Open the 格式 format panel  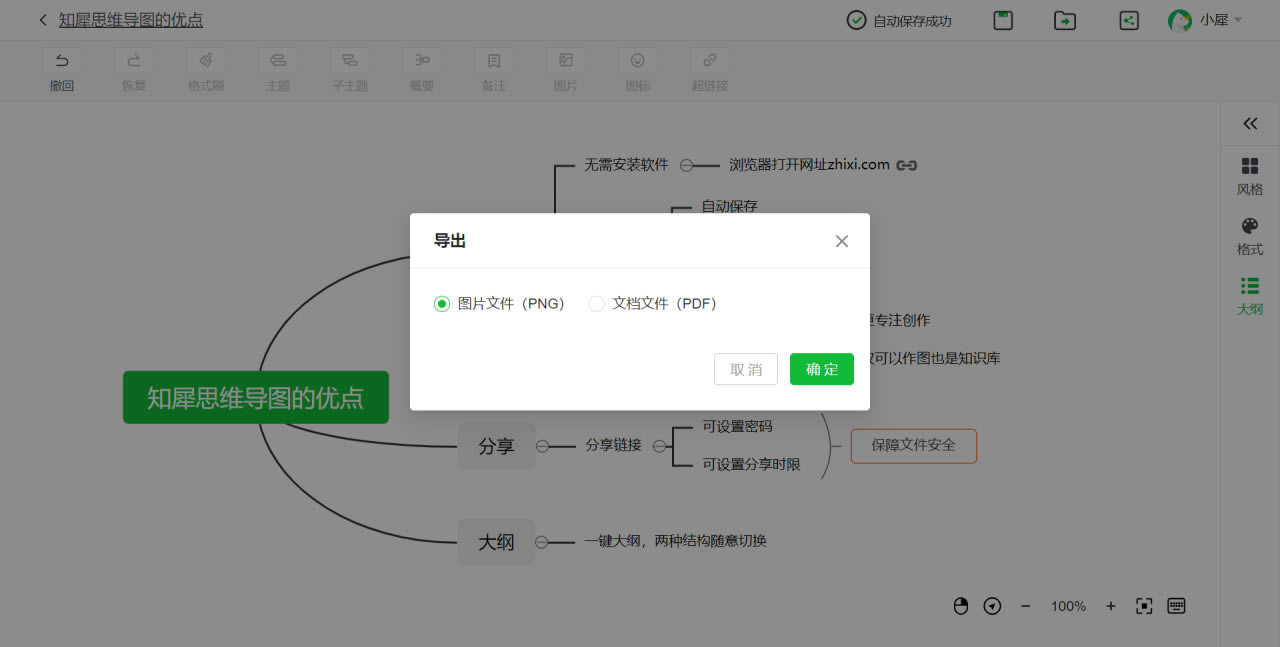1250,236
